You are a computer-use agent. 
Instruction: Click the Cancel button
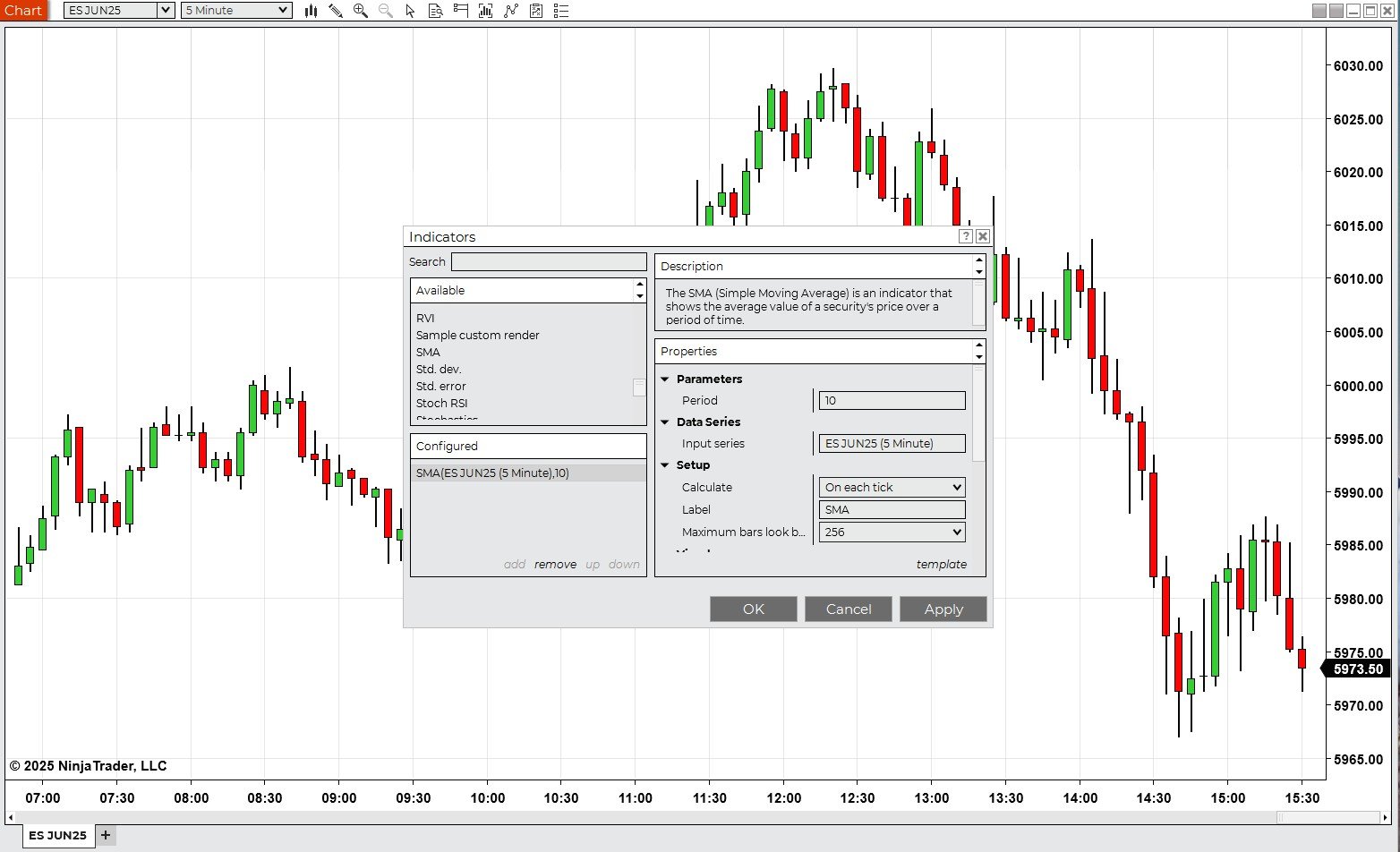point(849,609)
